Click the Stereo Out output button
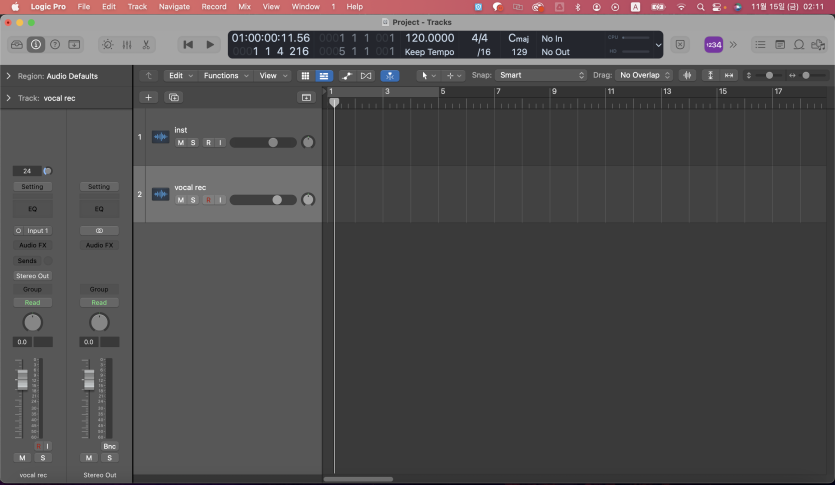835x485 pixels. [32, 275]
